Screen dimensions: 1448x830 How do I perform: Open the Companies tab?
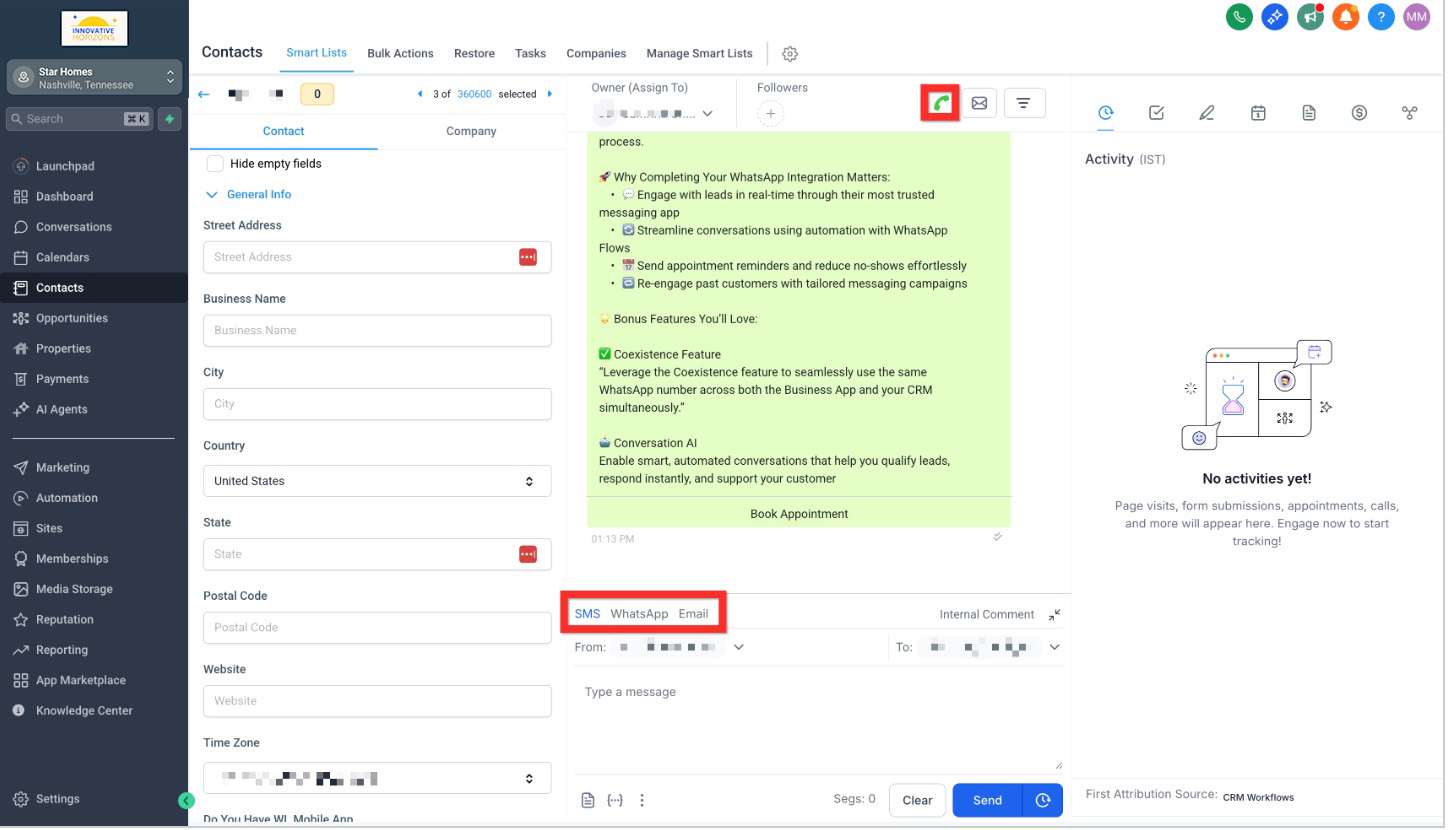pyautogui.click(x=596, y=54)
